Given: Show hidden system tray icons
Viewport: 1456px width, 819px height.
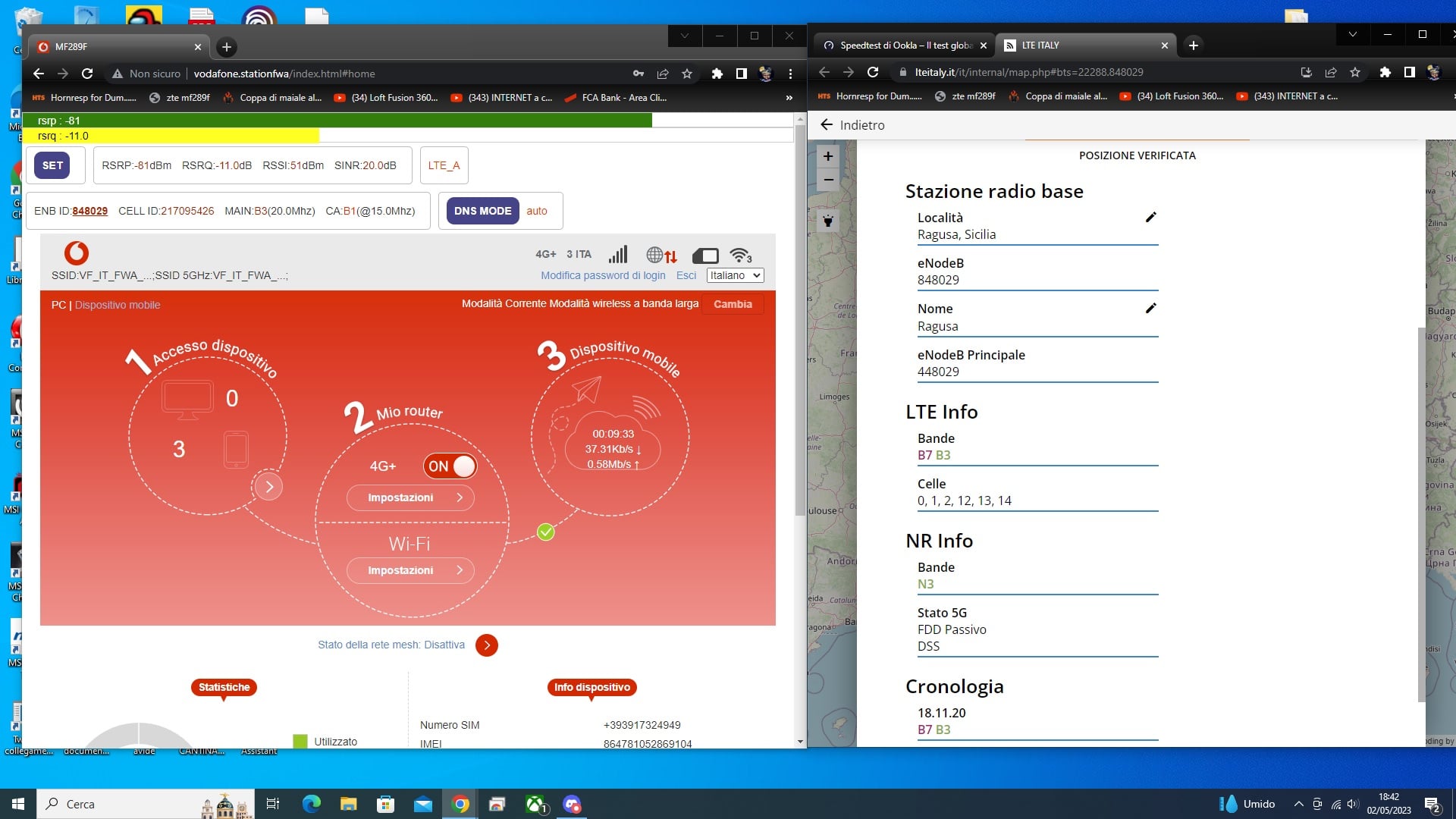Looking at the screenshot, I should 1298,804.
